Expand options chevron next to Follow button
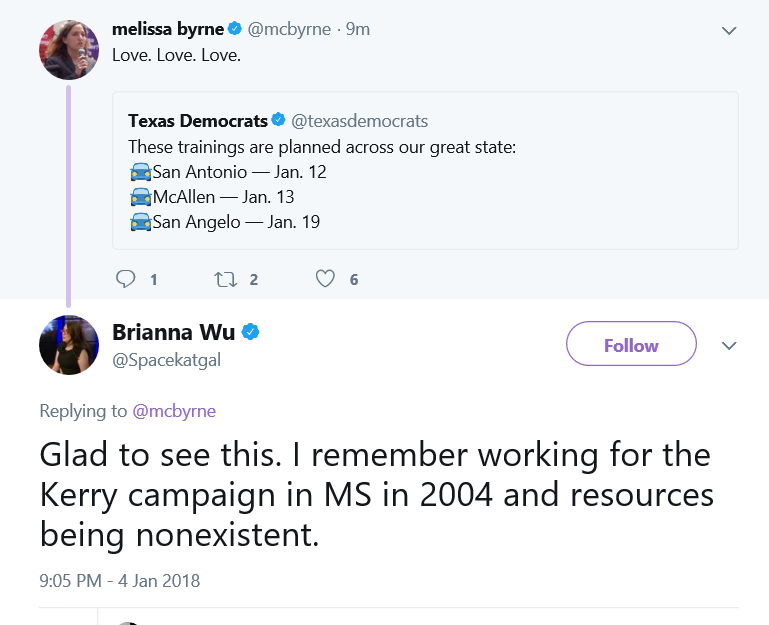The image size is (769, 625). (729, 345)
